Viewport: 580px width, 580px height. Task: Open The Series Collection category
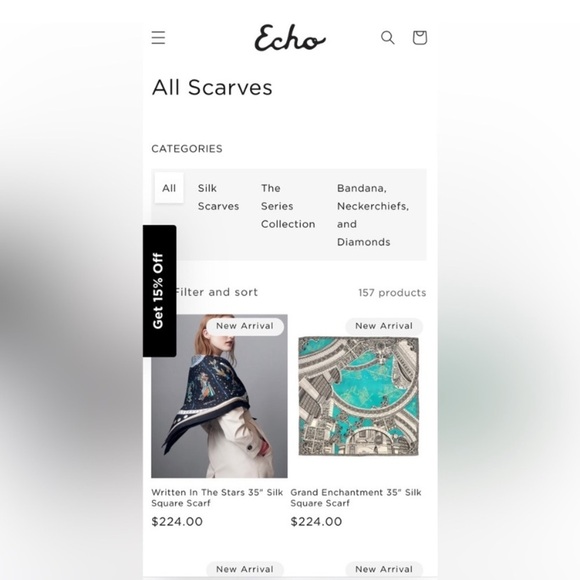tap(288, 206)
